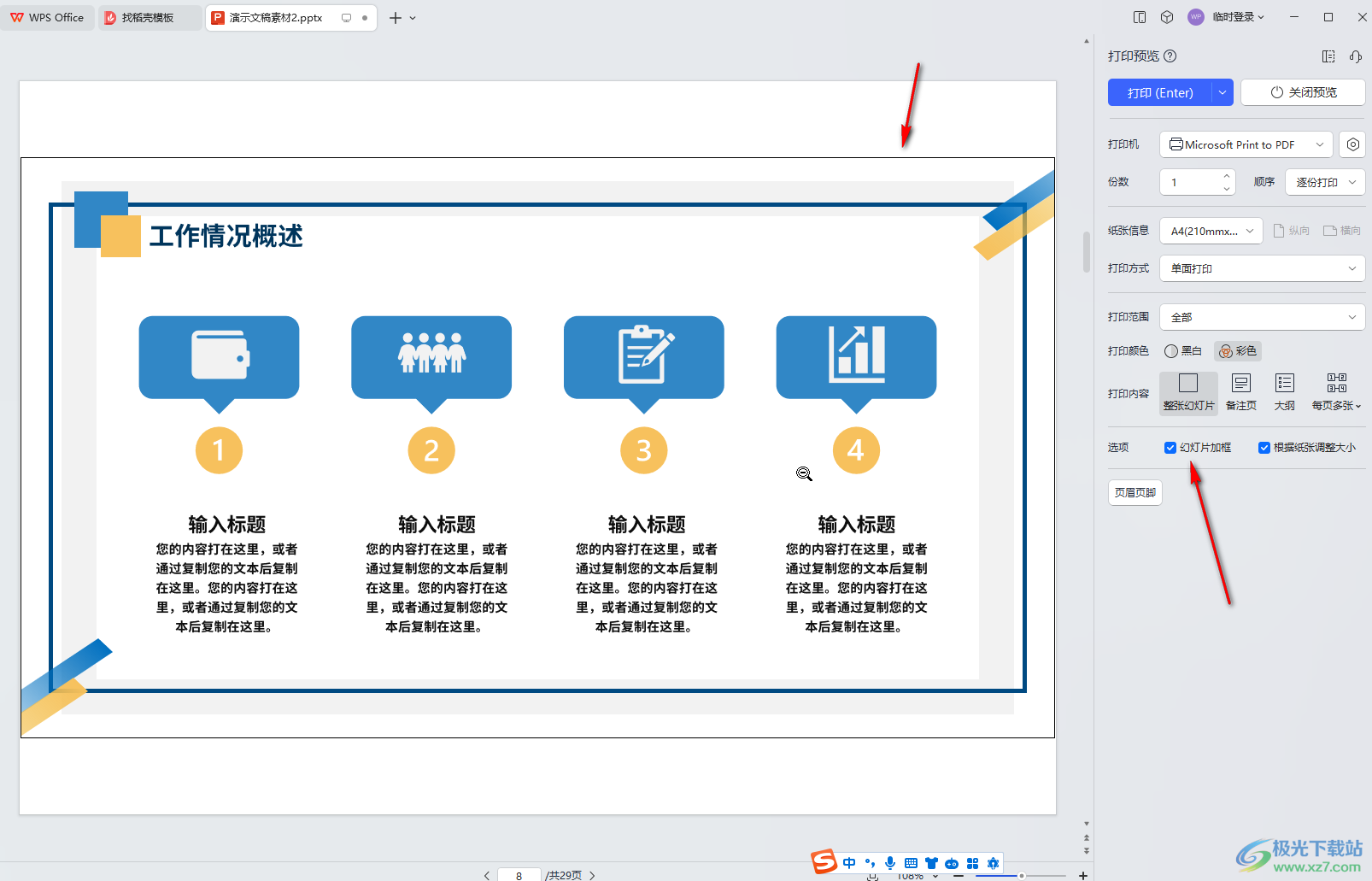Image resolution: width=1372 pixels, height=881 pixels.
Task: Click Sogou input method S logo
Action: [x=824, y=862]
